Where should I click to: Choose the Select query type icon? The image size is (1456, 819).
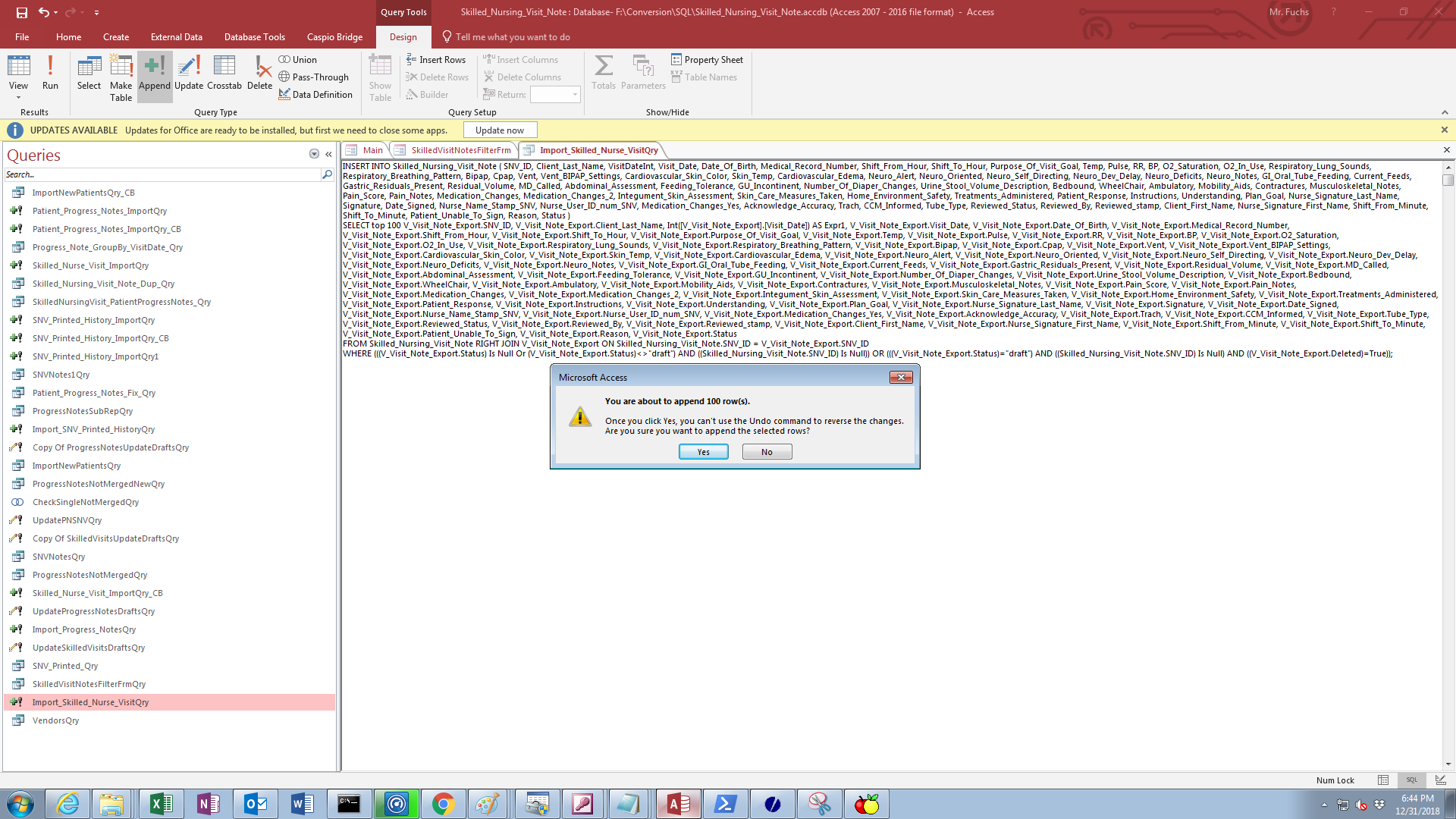coord(89,73)
